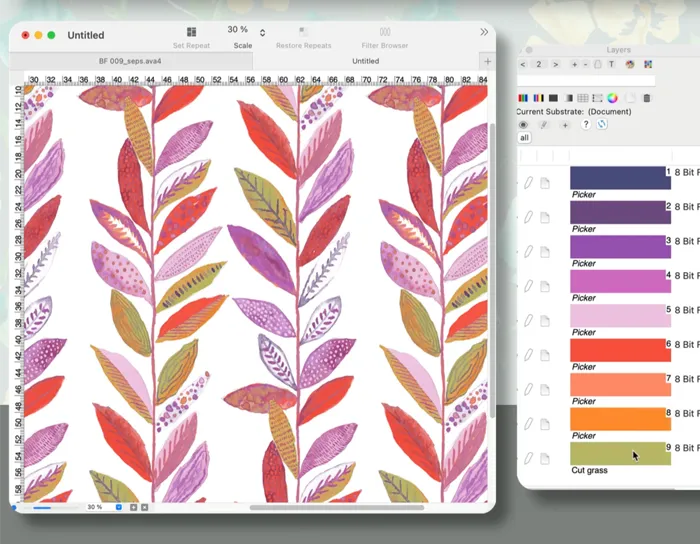Switch to the BF 009_seps.ava4 tab

(130, 61)
